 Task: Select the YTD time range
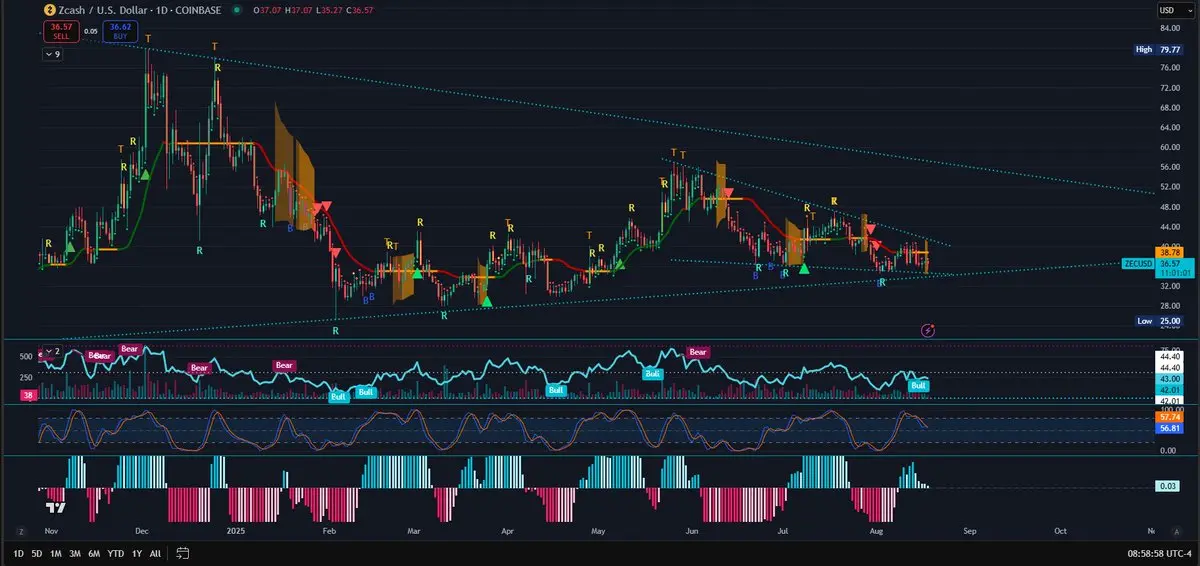[115, 553]
